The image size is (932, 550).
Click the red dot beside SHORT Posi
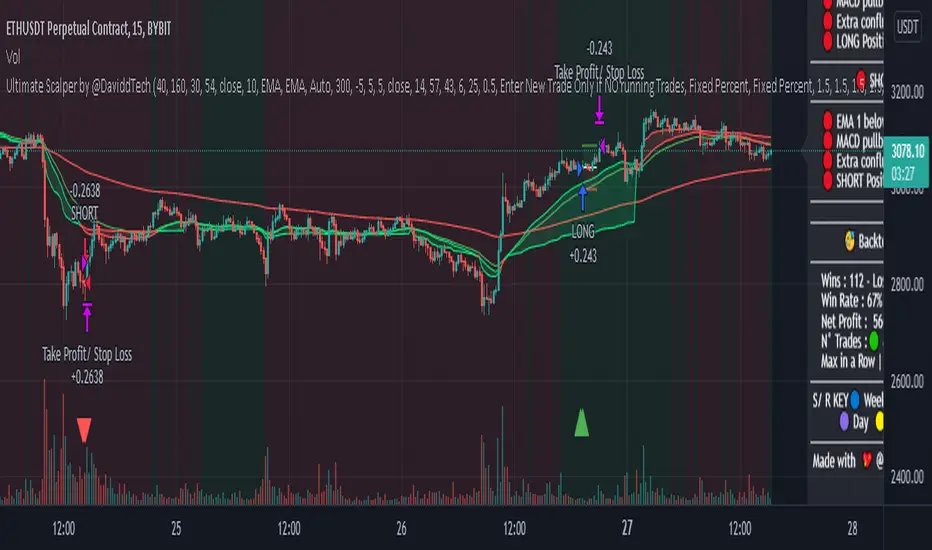[x=827, y=180]
